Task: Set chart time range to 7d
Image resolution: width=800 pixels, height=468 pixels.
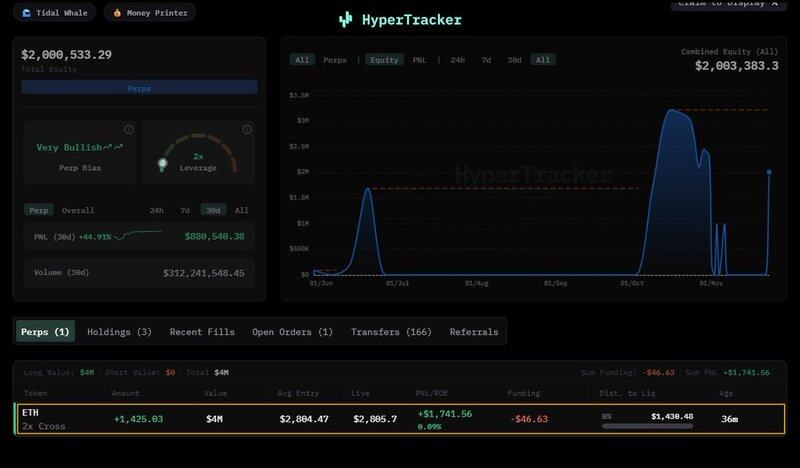Action: click(x=486, y=60)
